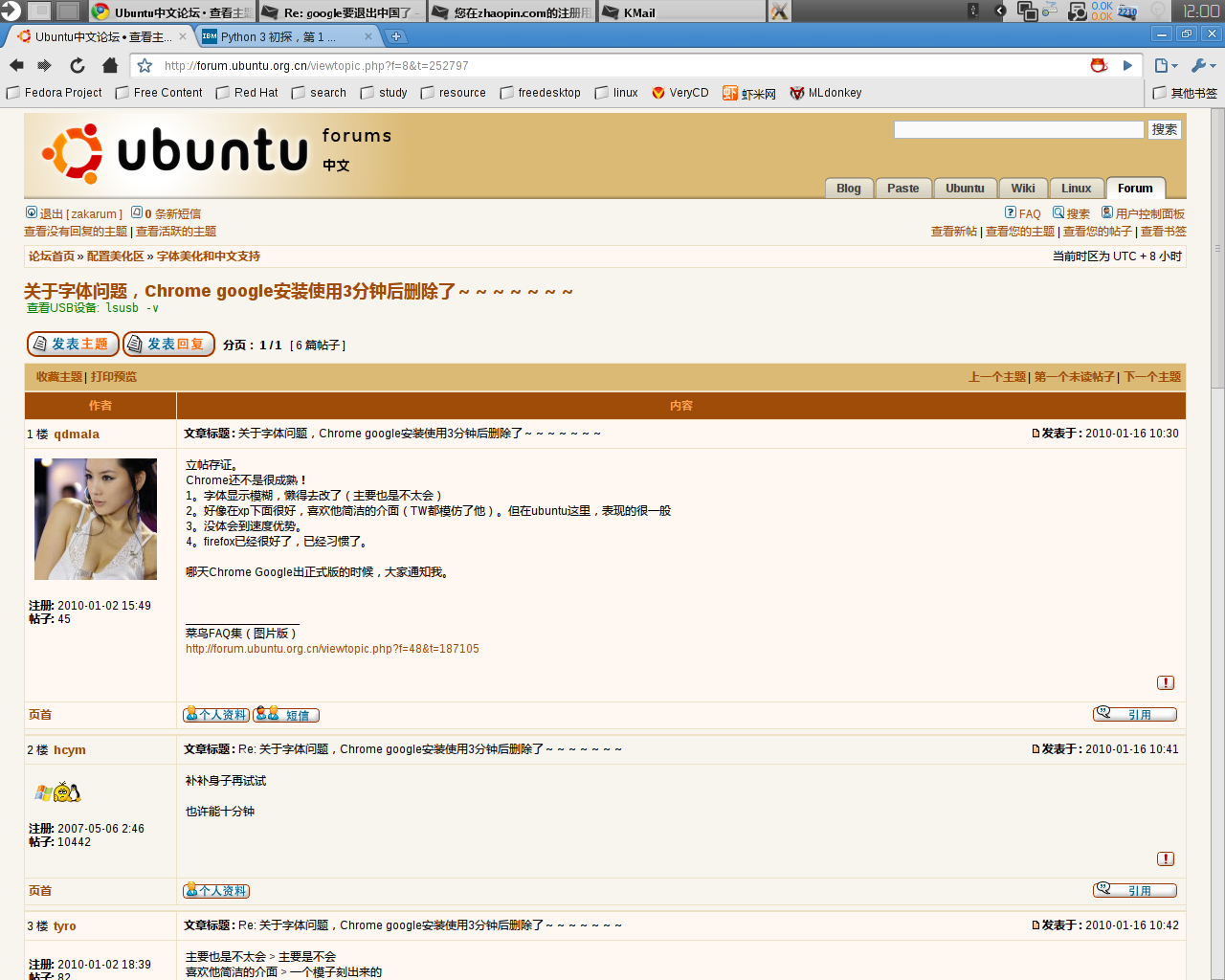This screenshot has width=1225, height=980.
Task: Switch to the second virtual desktop in pager
Action: [68, 11]
